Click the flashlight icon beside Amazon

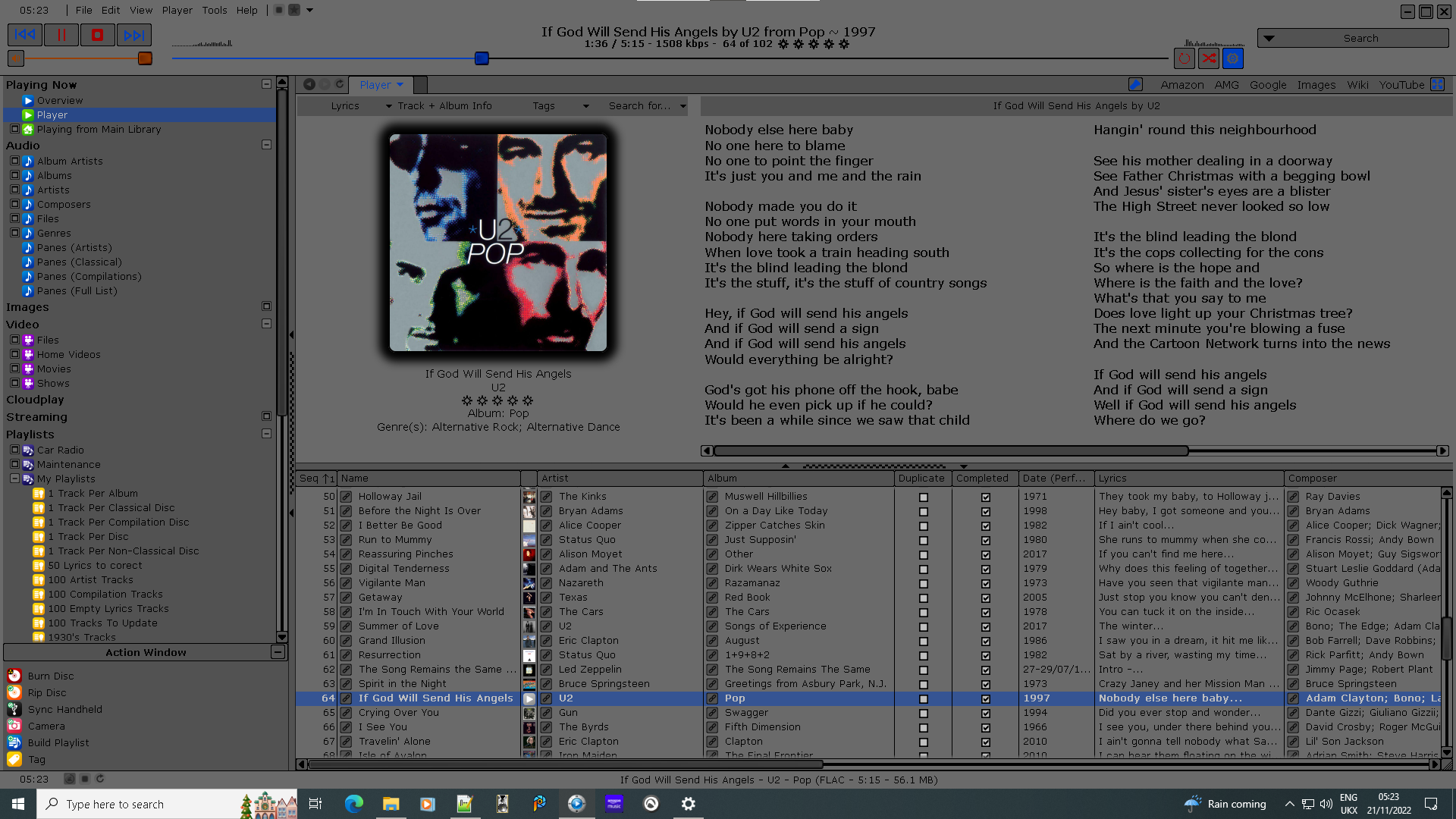[x=1135, y=84]
